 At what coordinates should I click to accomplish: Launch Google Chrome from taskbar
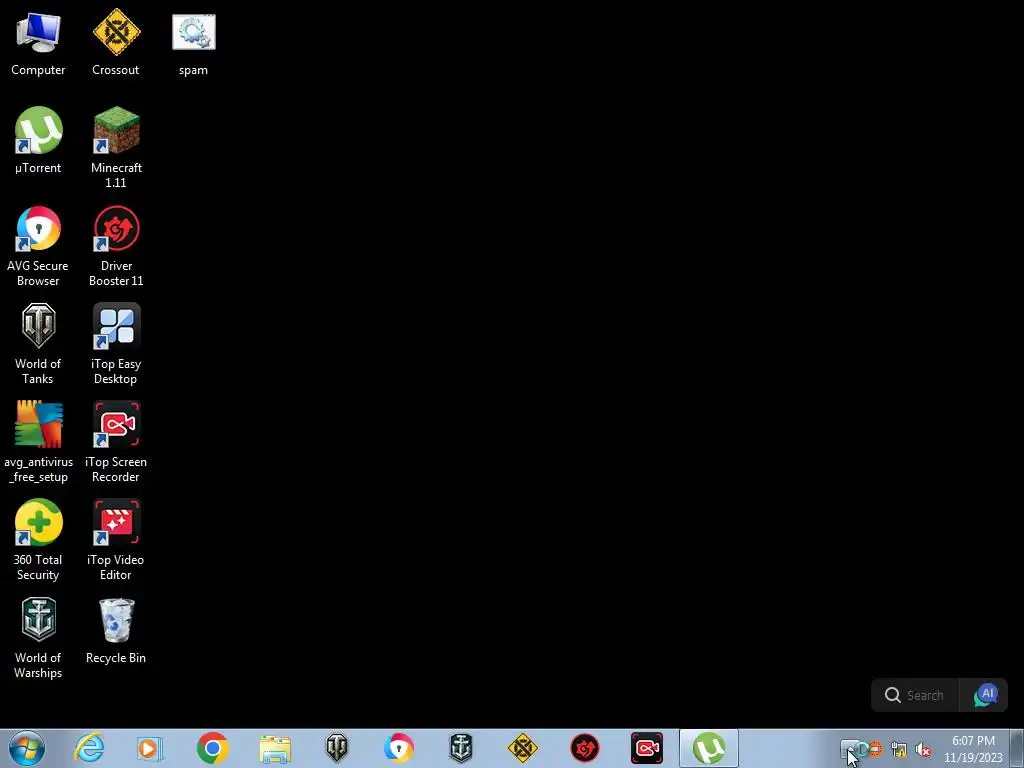click(212, 748)
